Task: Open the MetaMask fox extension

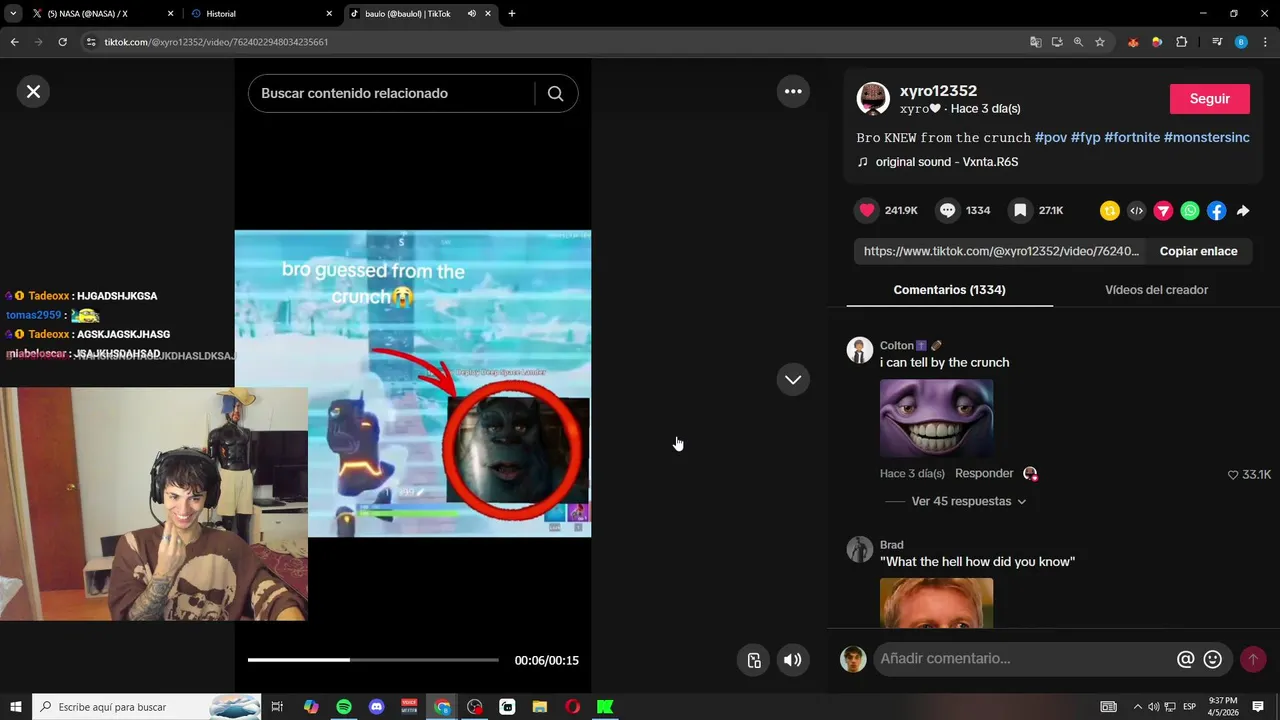Action: 1133,42
